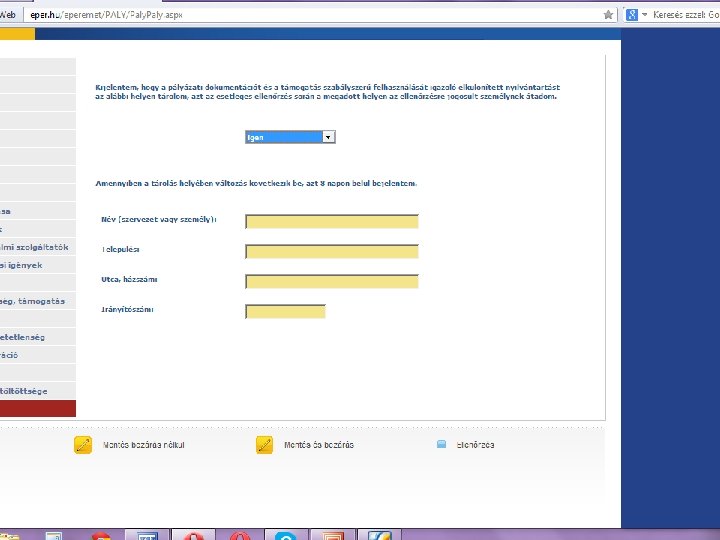Image resolution: width=720 pixels, height=540 pixels.
Task: Click the 'Név (szervezet vagy személy)' field
Action: (332, 221)
